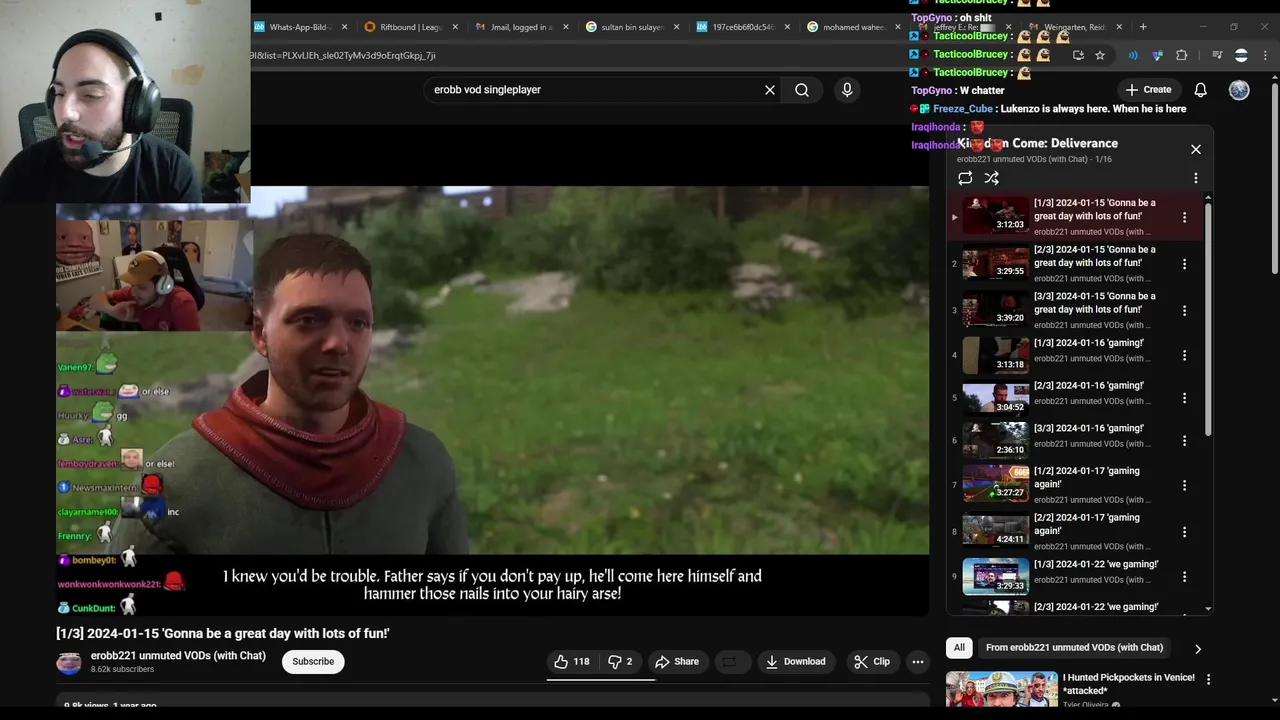The image size is (1280, 720).
Task: Switch to Jmail browser tab
Action: click(520, 27)
